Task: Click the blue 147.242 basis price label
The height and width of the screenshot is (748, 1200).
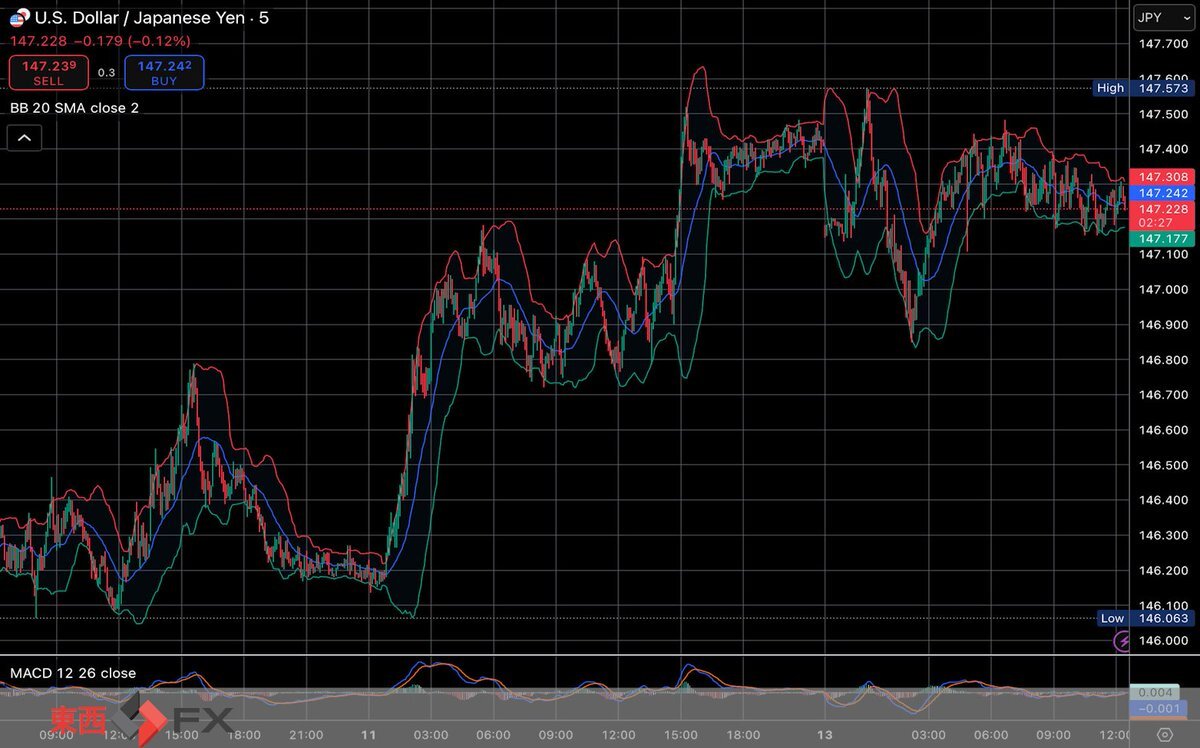Action: pos(1162,193)
